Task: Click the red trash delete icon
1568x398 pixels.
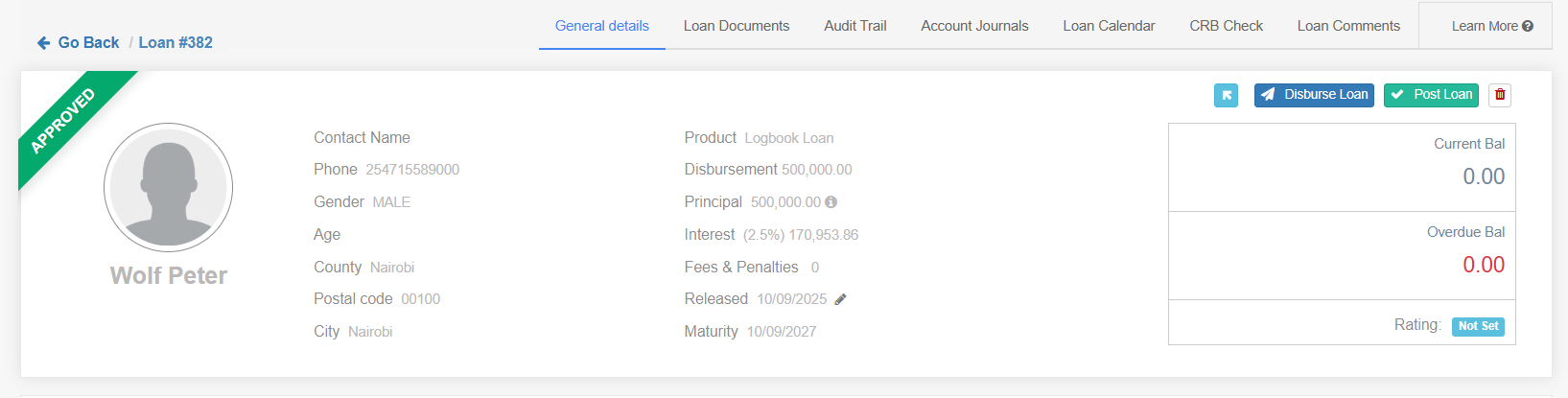Action: click(x=1500, y=95)
